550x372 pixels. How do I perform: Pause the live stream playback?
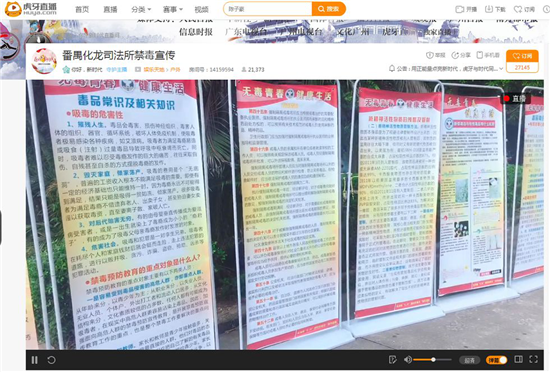click(x=35, y=360)
